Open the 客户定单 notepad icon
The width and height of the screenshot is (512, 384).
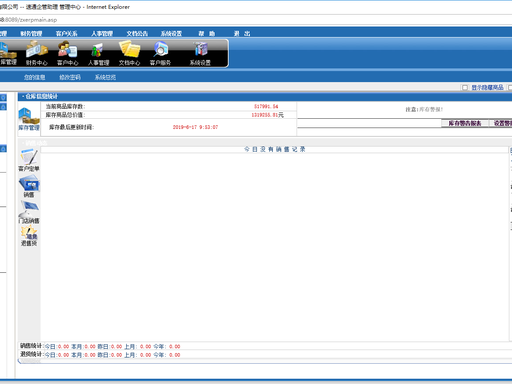(x=29, y=160)
